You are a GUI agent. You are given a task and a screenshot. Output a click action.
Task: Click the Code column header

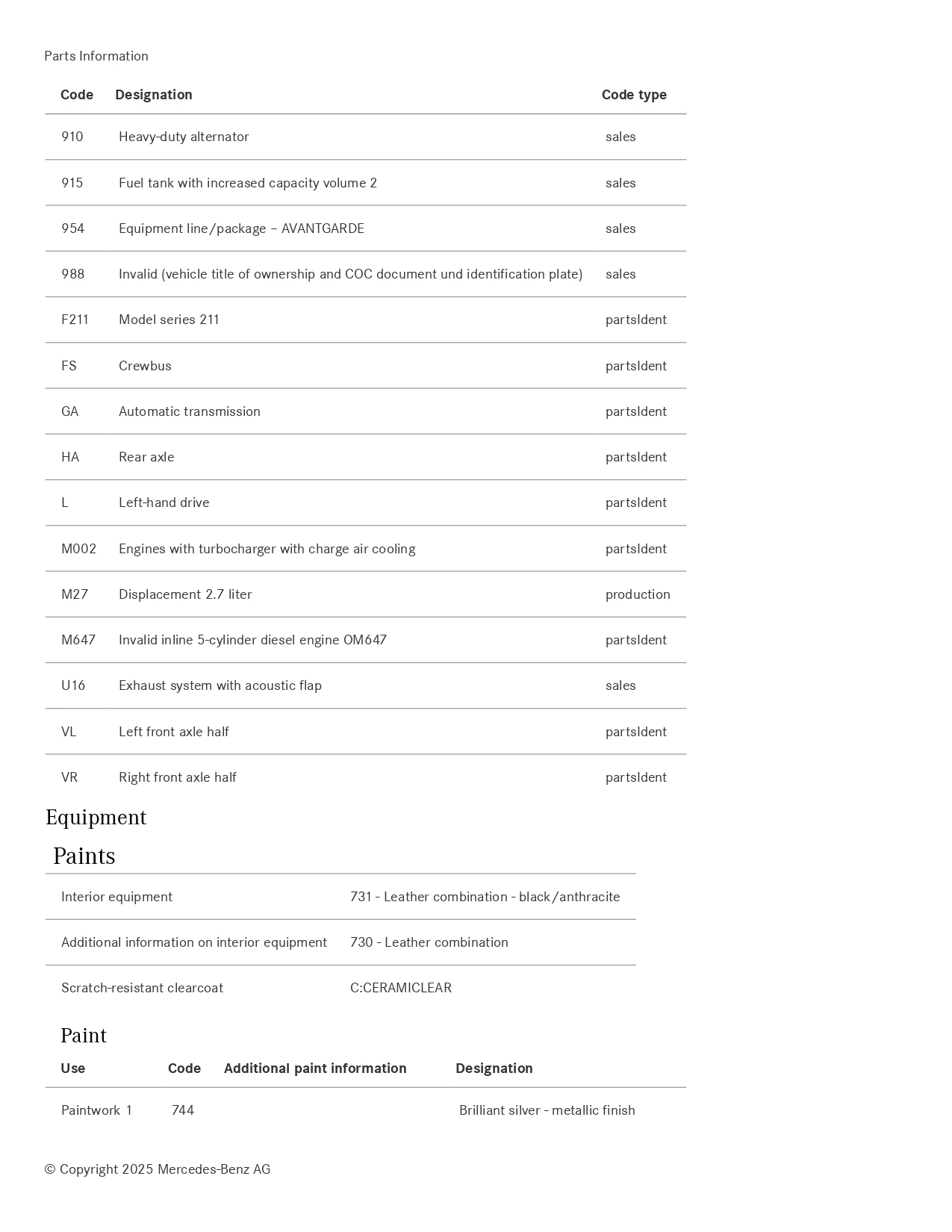pos(77,95)
